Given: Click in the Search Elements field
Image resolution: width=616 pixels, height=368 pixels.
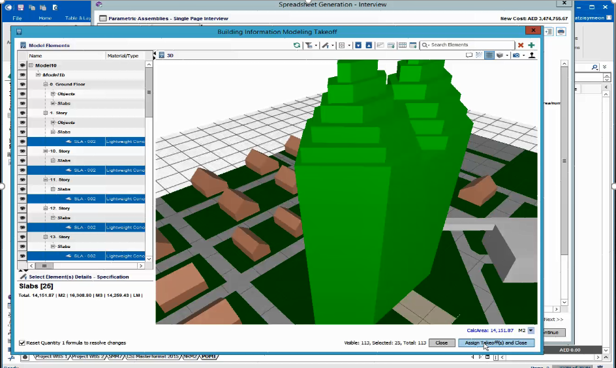Looking at the screenshot, I should click(x=467, y=45).
